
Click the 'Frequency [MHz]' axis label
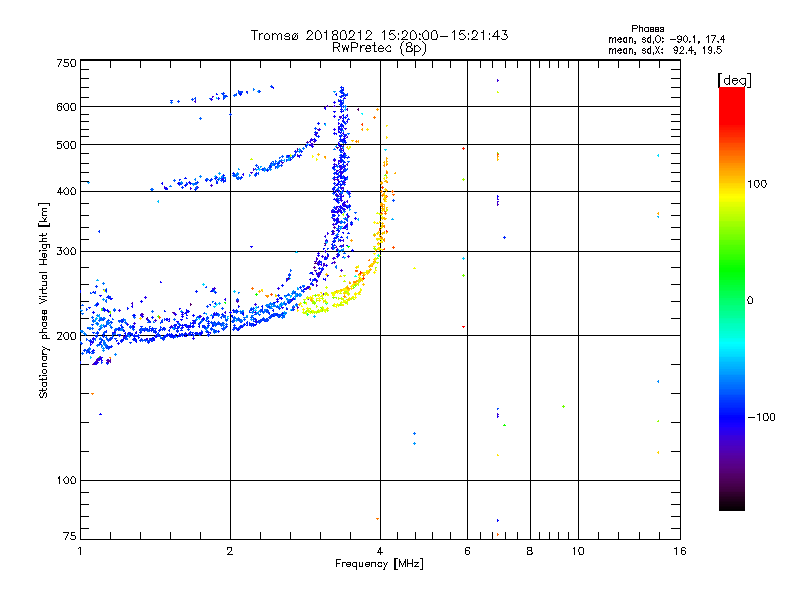point(379,564)
